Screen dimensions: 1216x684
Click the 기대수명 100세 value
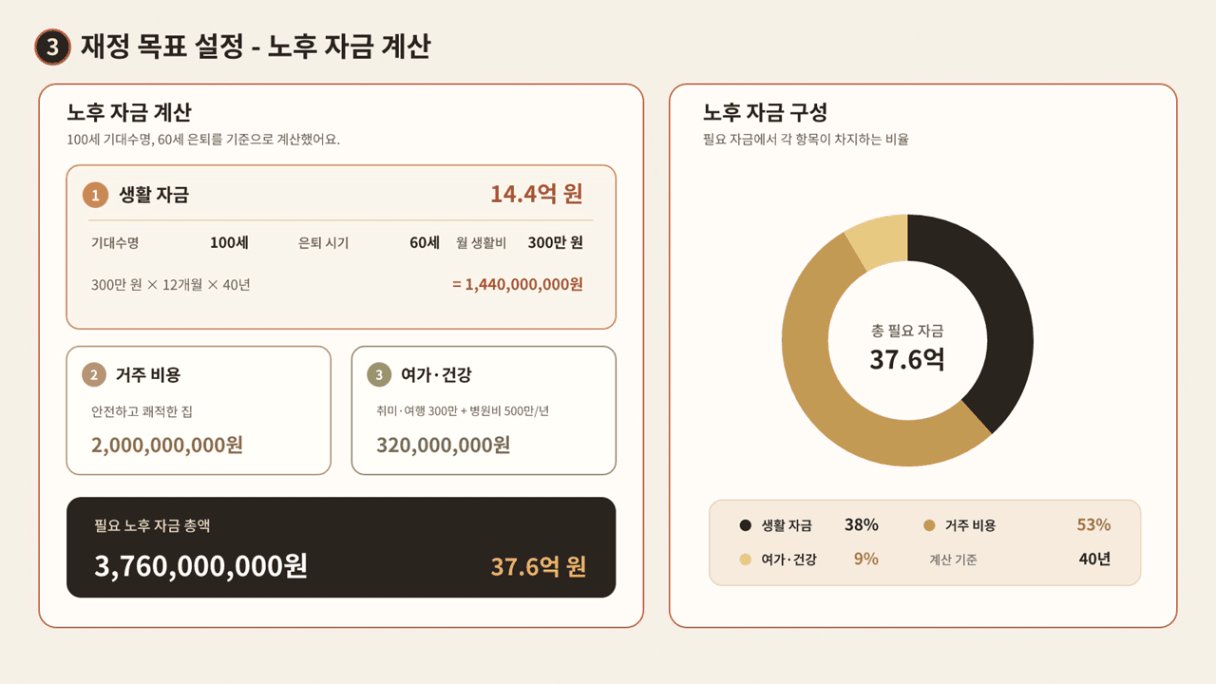[229, 243]
